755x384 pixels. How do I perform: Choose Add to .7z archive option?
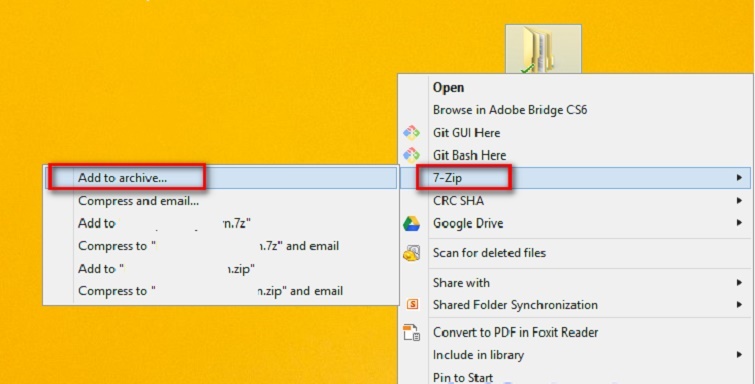165,223
